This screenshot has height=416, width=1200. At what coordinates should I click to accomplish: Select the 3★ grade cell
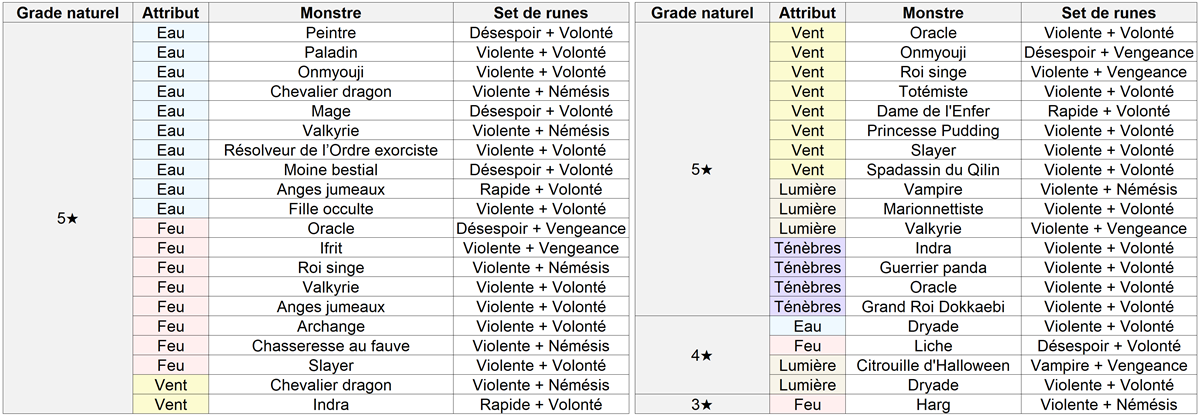tap(702, 404)
